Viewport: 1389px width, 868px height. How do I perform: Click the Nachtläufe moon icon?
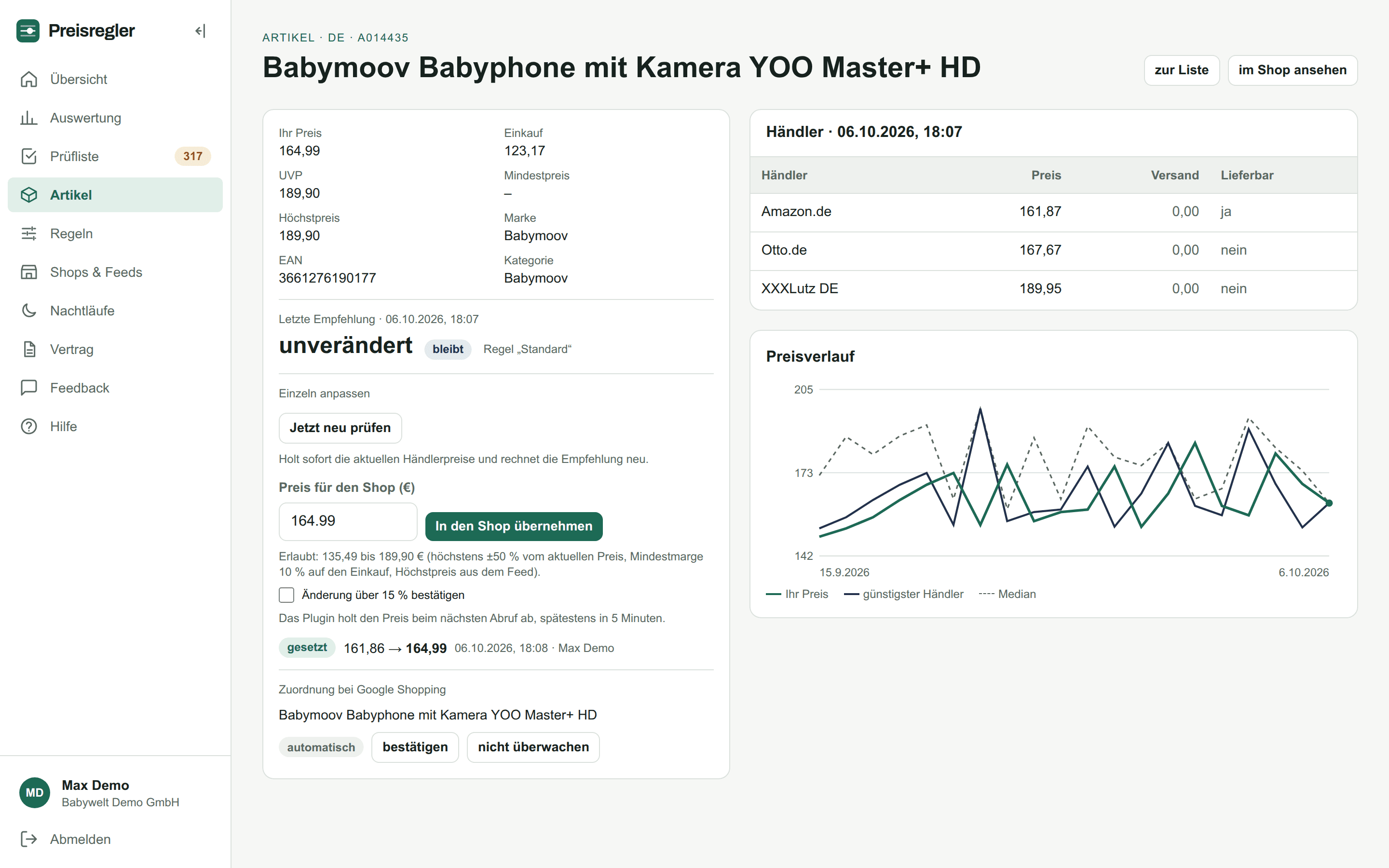point(29,311)
